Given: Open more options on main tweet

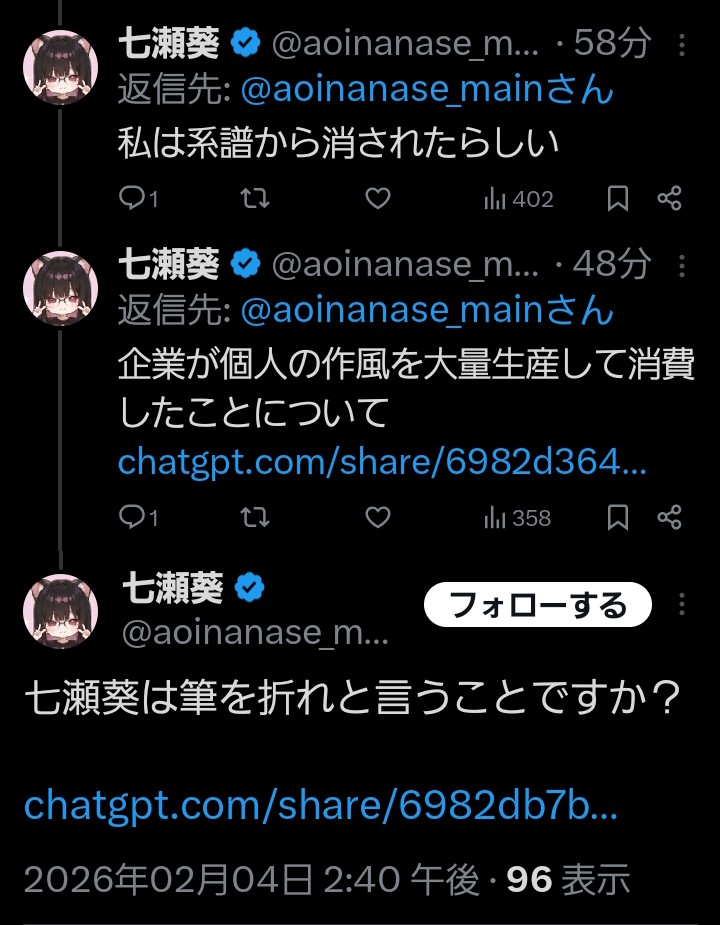Looking at the screenshot, I should tap(682, 605).
